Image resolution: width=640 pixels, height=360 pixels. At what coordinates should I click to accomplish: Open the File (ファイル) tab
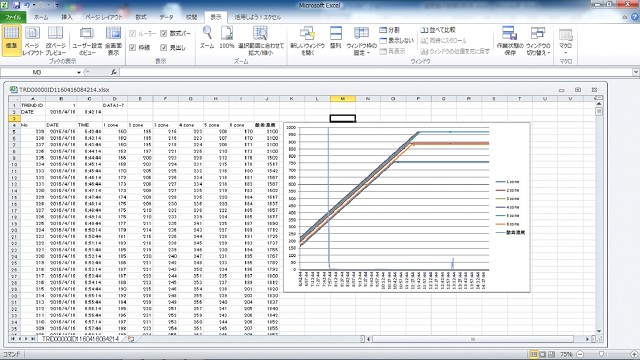13,17
